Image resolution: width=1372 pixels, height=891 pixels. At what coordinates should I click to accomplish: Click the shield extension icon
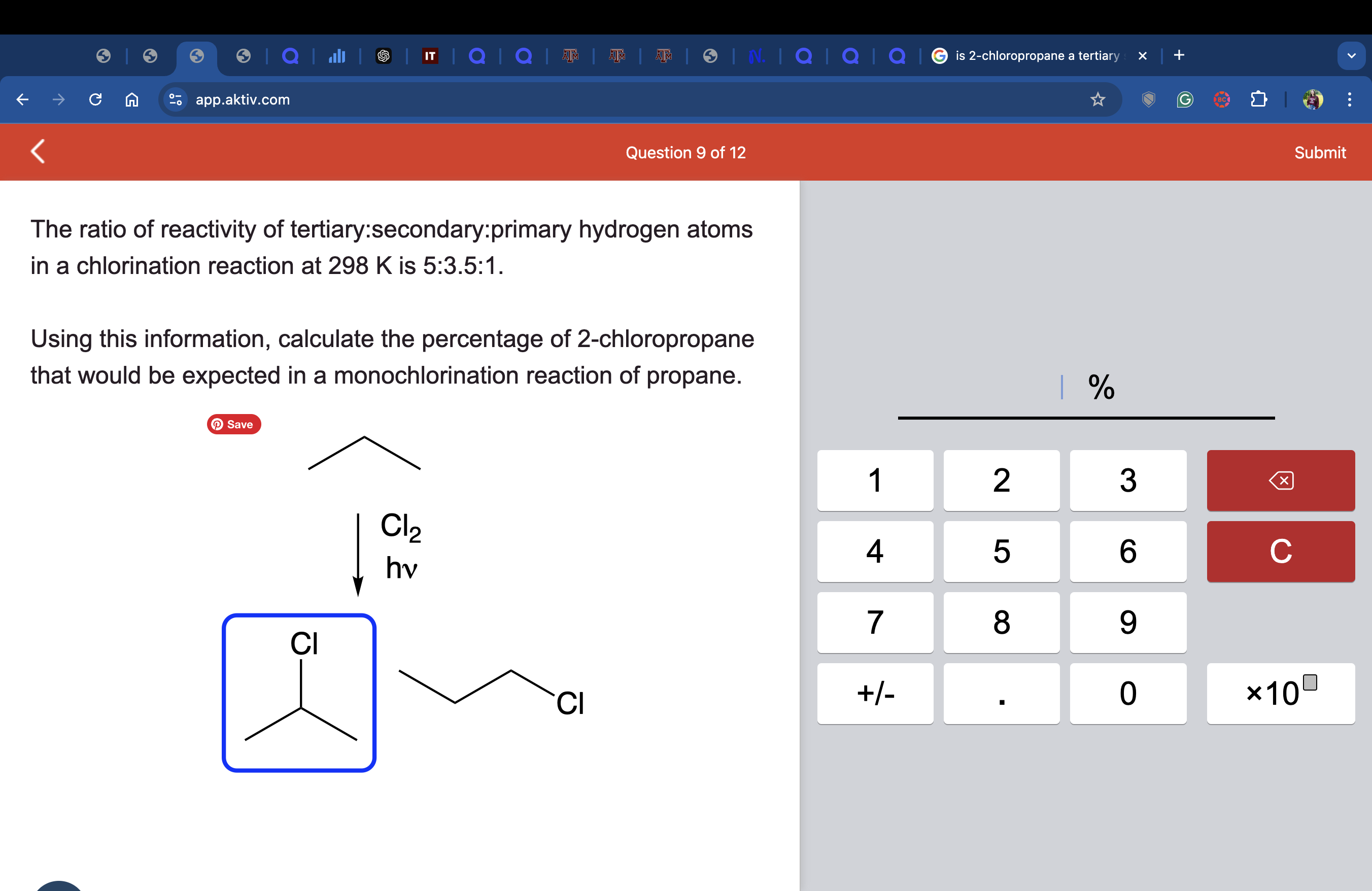1148,99
